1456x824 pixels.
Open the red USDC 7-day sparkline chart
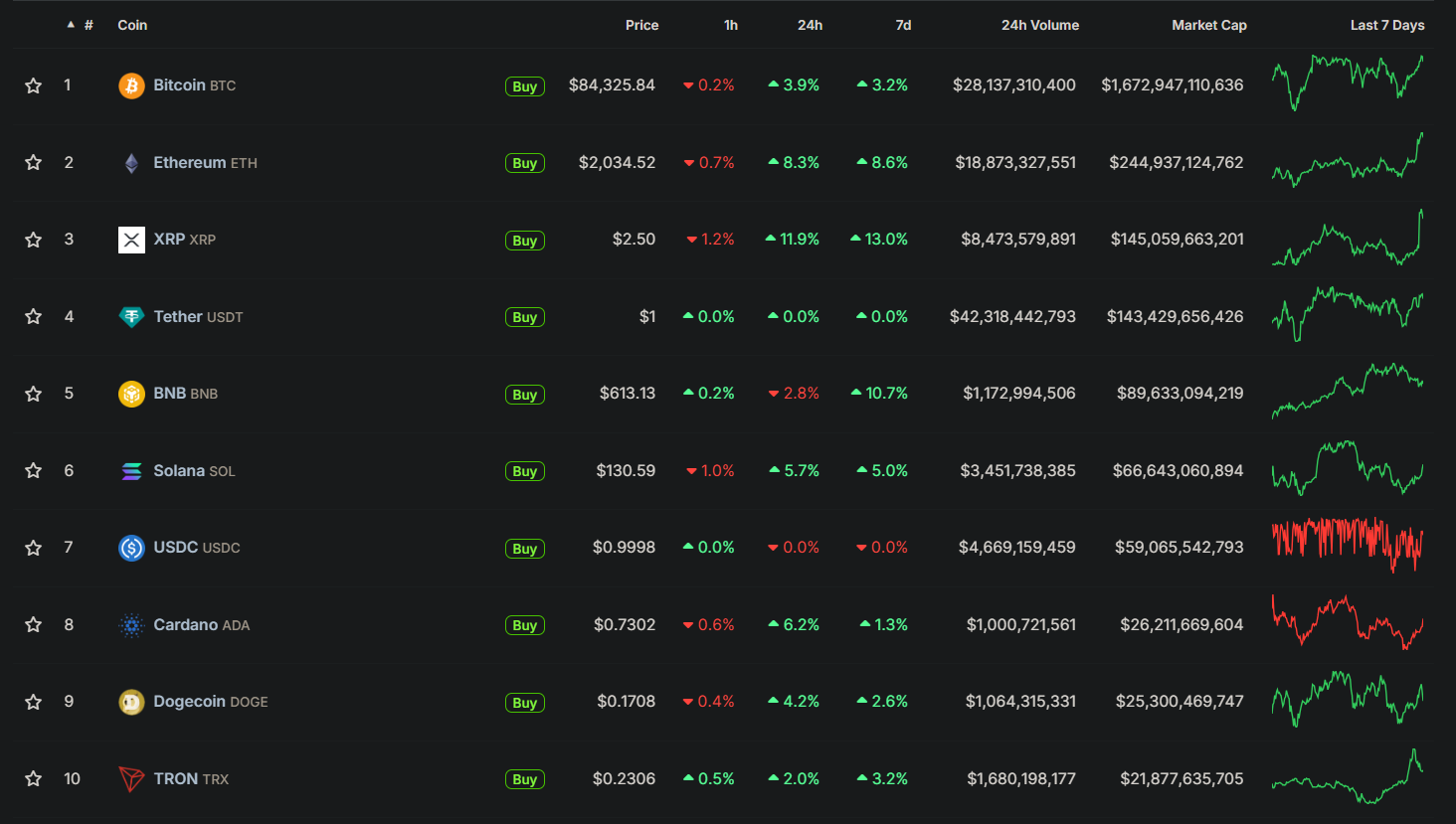click(x=1348, y=545)
